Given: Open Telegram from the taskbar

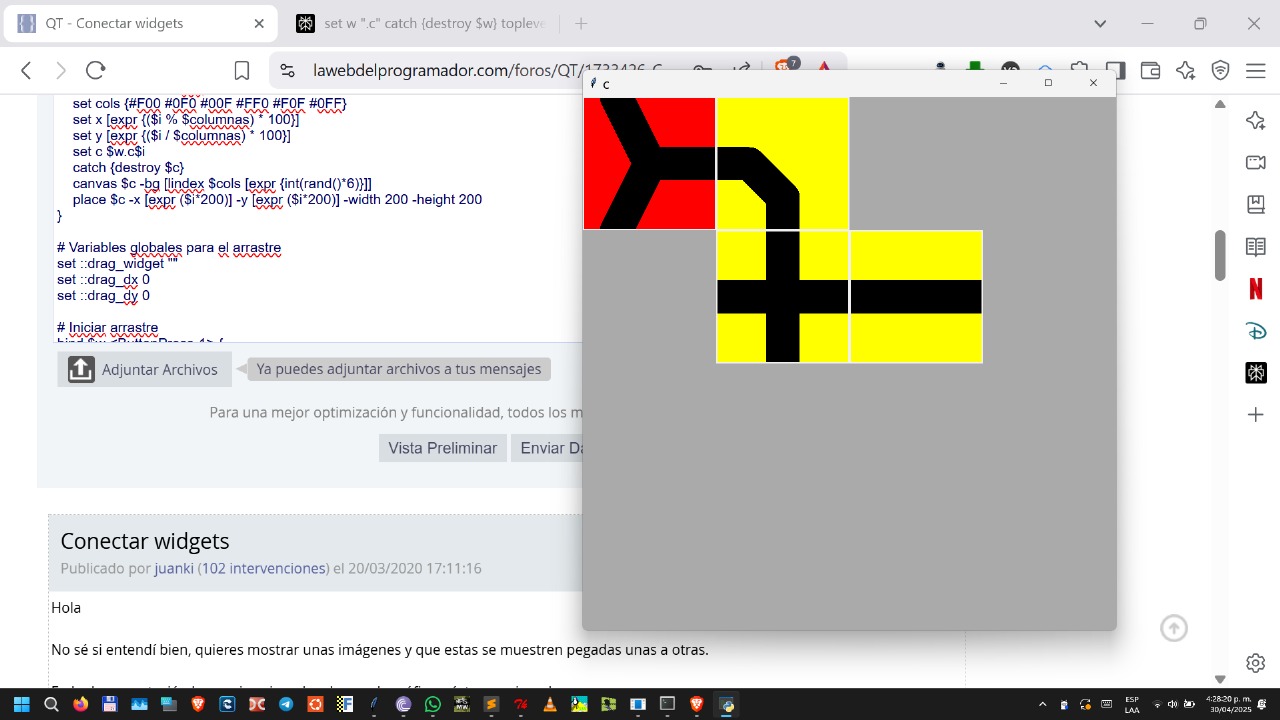Looking at the screenshot, I should (286, 704).
